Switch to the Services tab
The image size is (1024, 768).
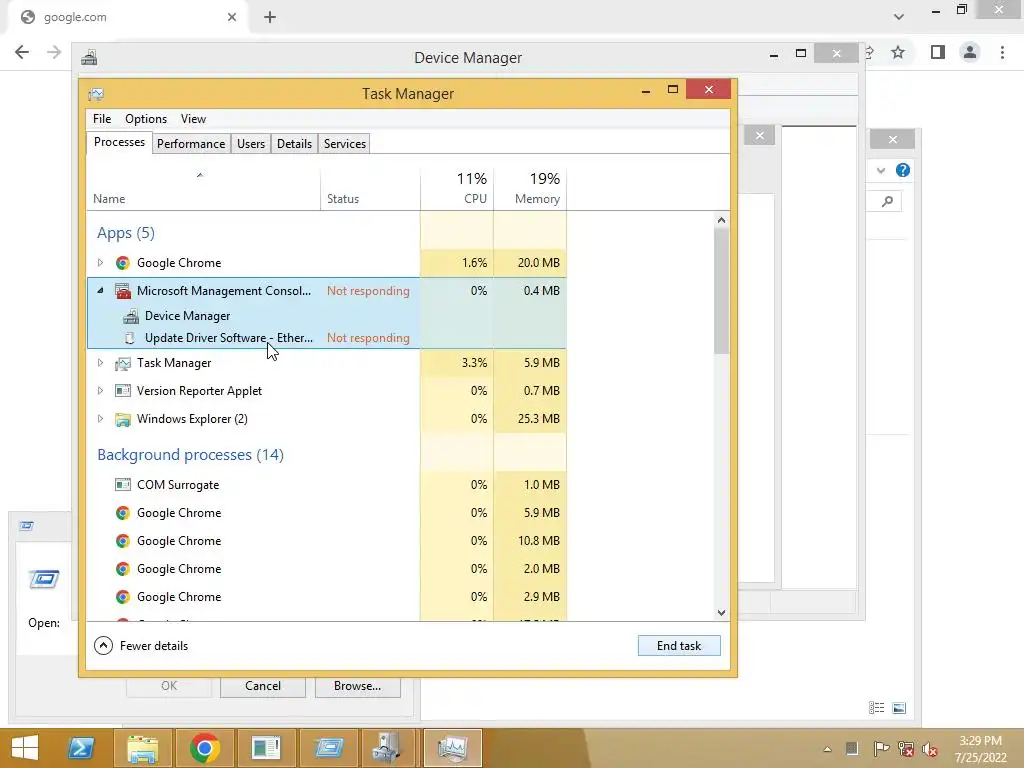[345, 144]
